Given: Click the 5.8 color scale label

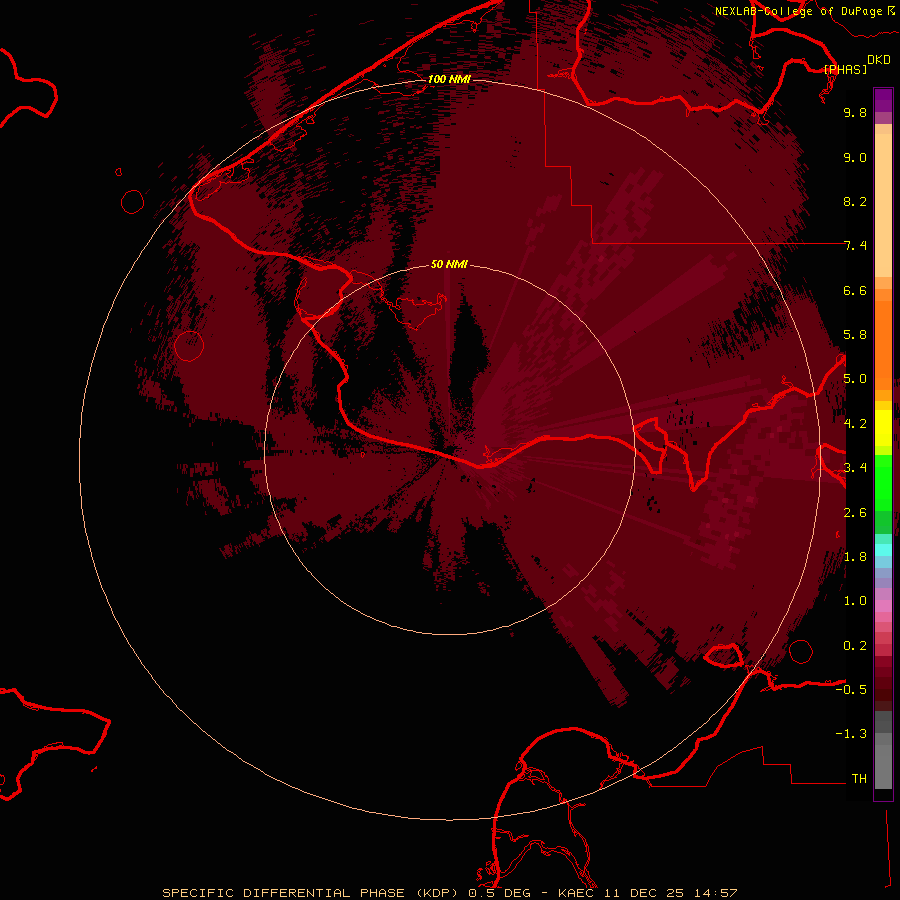Looking at the screenshot, I should [855, 335].
